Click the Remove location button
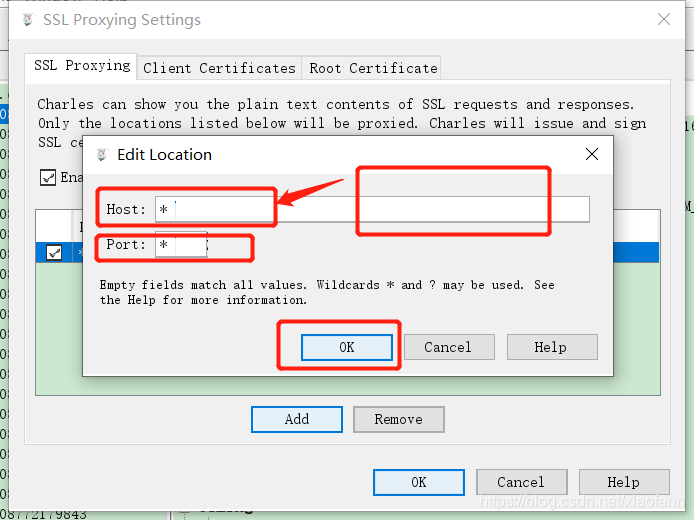 click(x=398, y=419)
